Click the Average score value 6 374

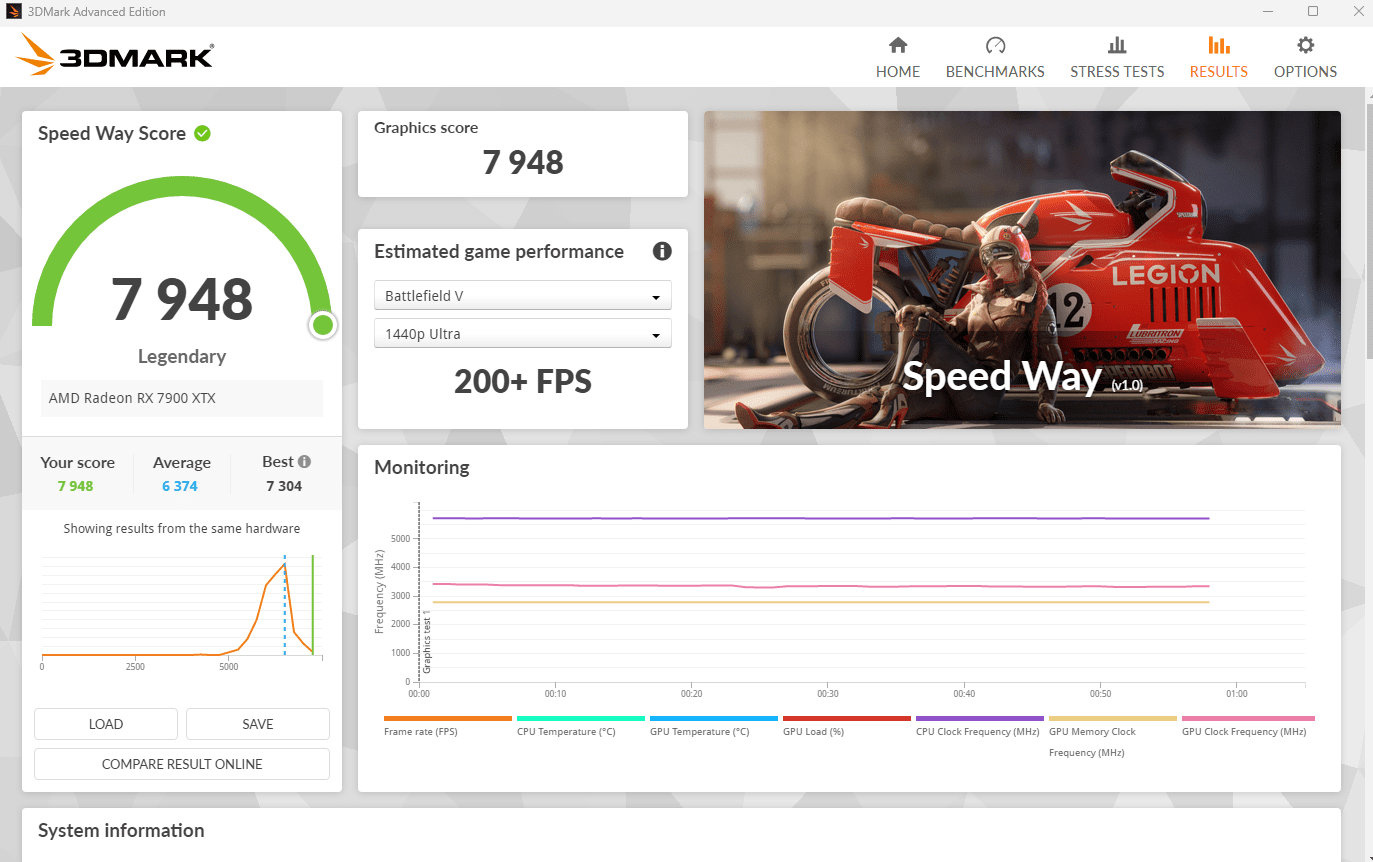coord(180,486)
